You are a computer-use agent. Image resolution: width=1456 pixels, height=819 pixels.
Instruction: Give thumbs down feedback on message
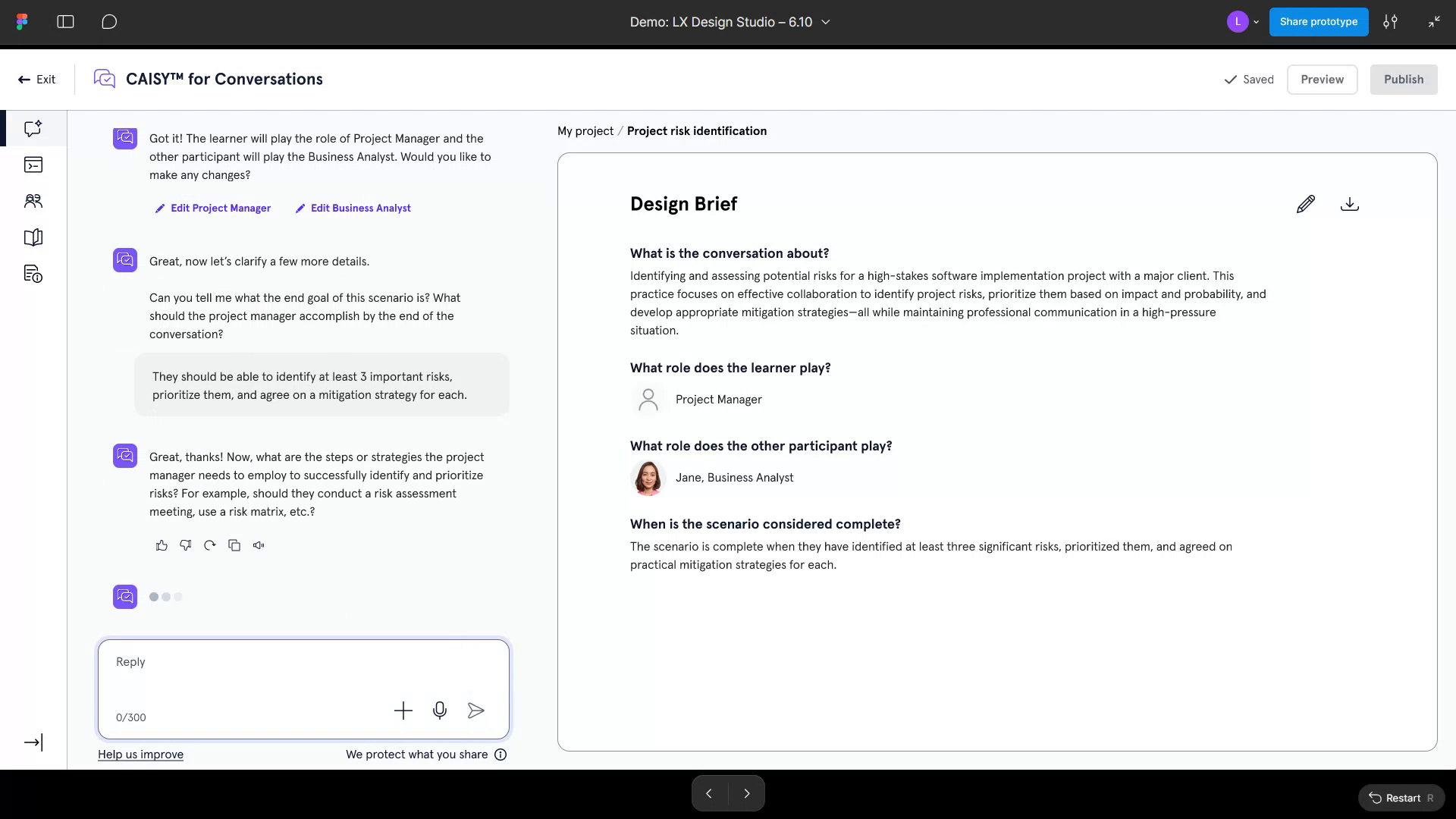185,545
